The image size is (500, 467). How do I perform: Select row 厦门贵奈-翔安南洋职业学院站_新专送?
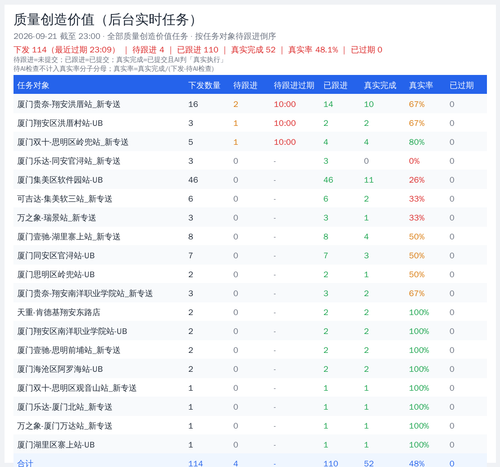(x=250, y=294)
